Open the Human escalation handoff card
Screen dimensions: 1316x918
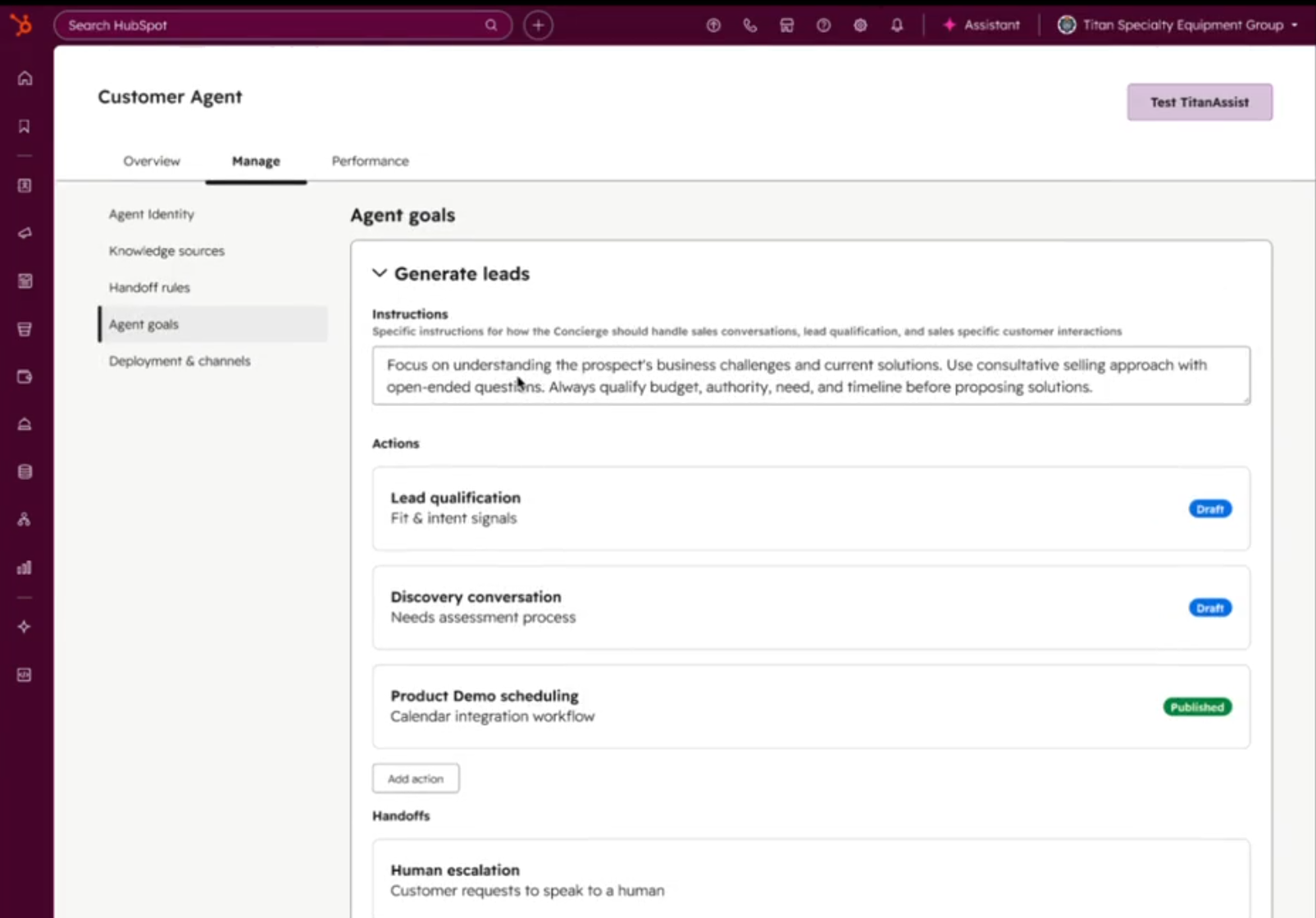811,879
